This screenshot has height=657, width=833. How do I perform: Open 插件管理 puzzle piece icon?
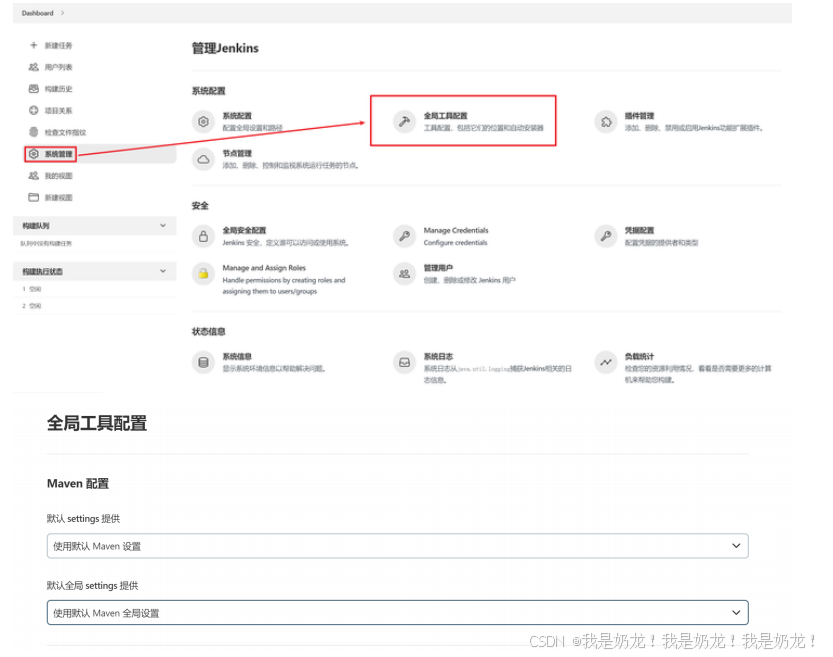(606, 122)
